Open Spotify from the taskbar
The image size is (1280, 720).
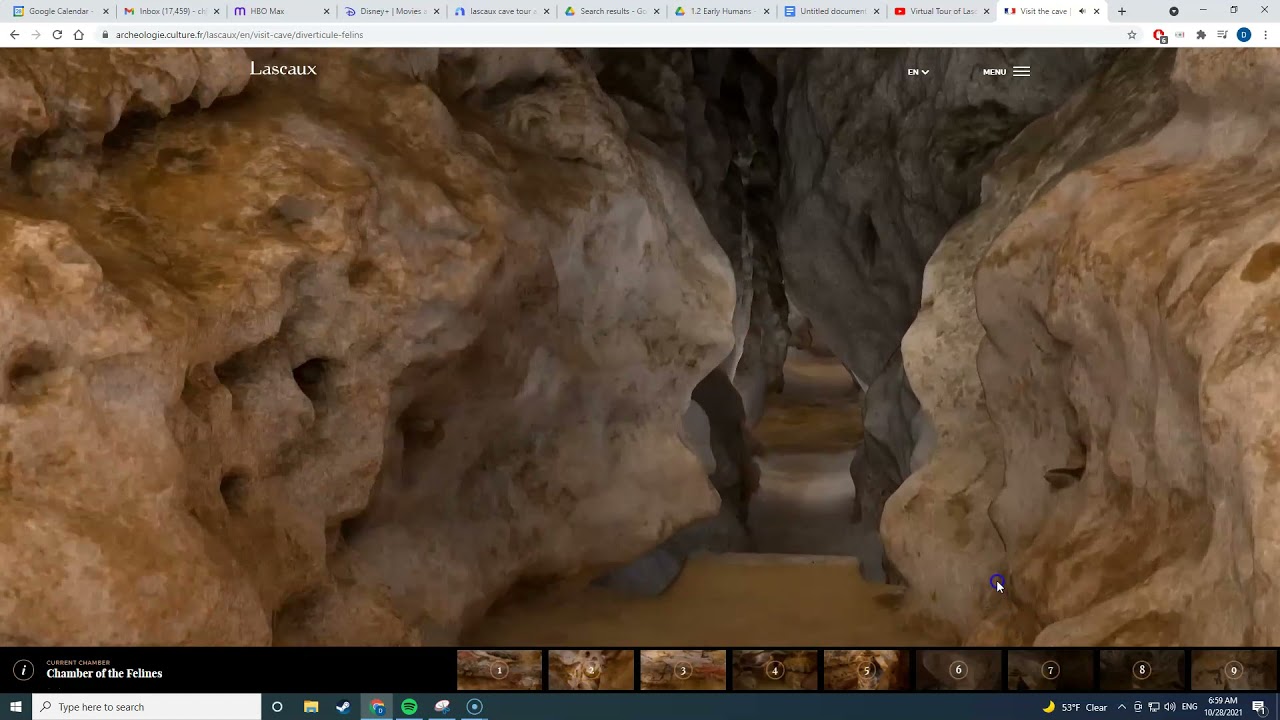(x=409, y=707)
